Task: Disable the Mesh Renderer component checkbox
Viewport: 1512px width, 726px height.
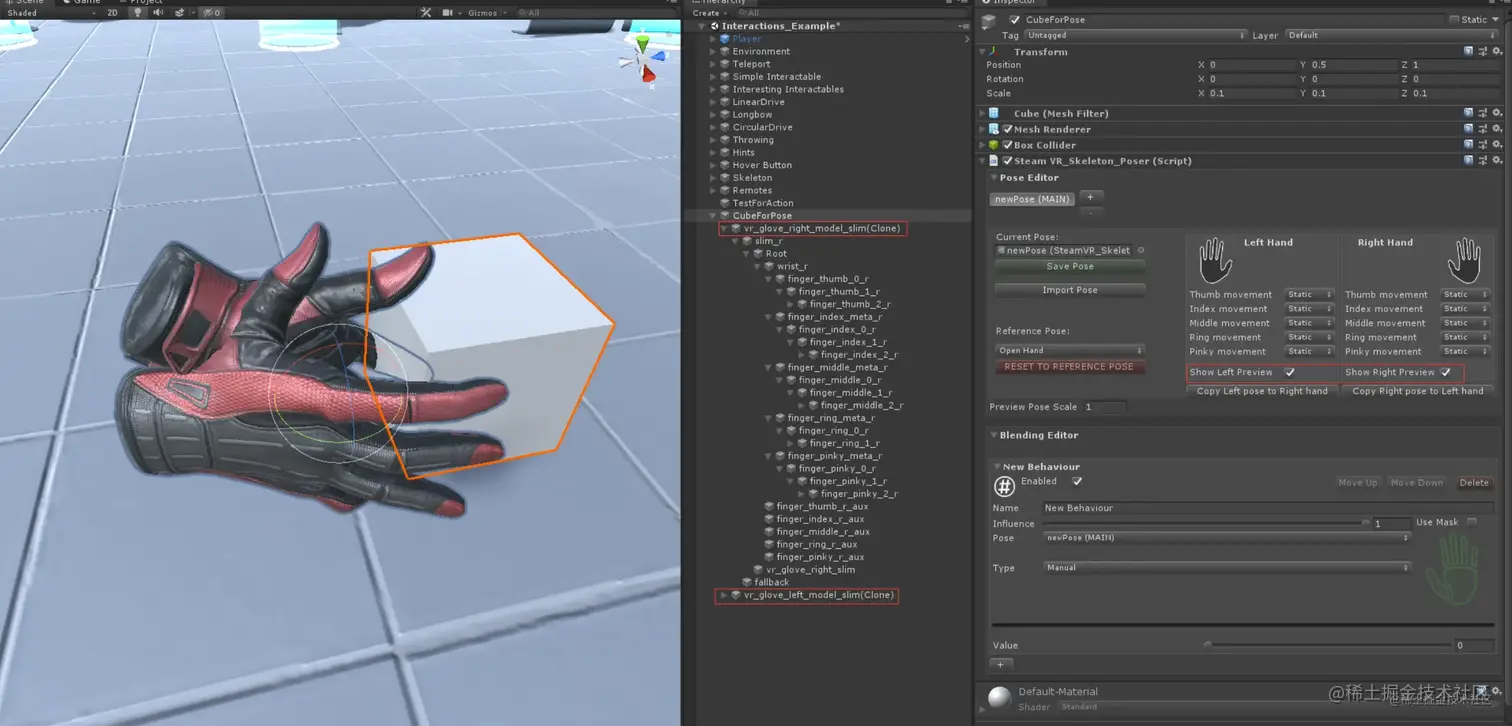Action: pyautogui.click(x=1008, y=129)
